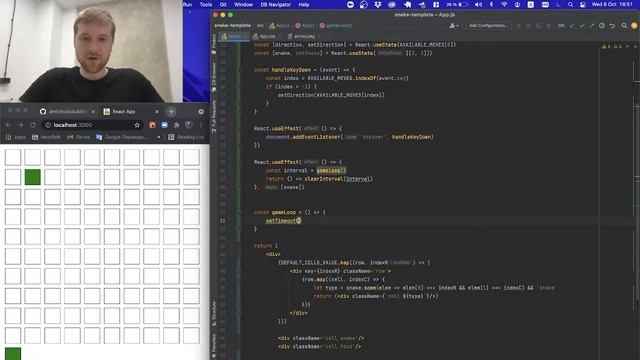The height and width of the screenshot is (360, 640).
Task: Click snake-template breadcrumb
Action: click(232, 25)
